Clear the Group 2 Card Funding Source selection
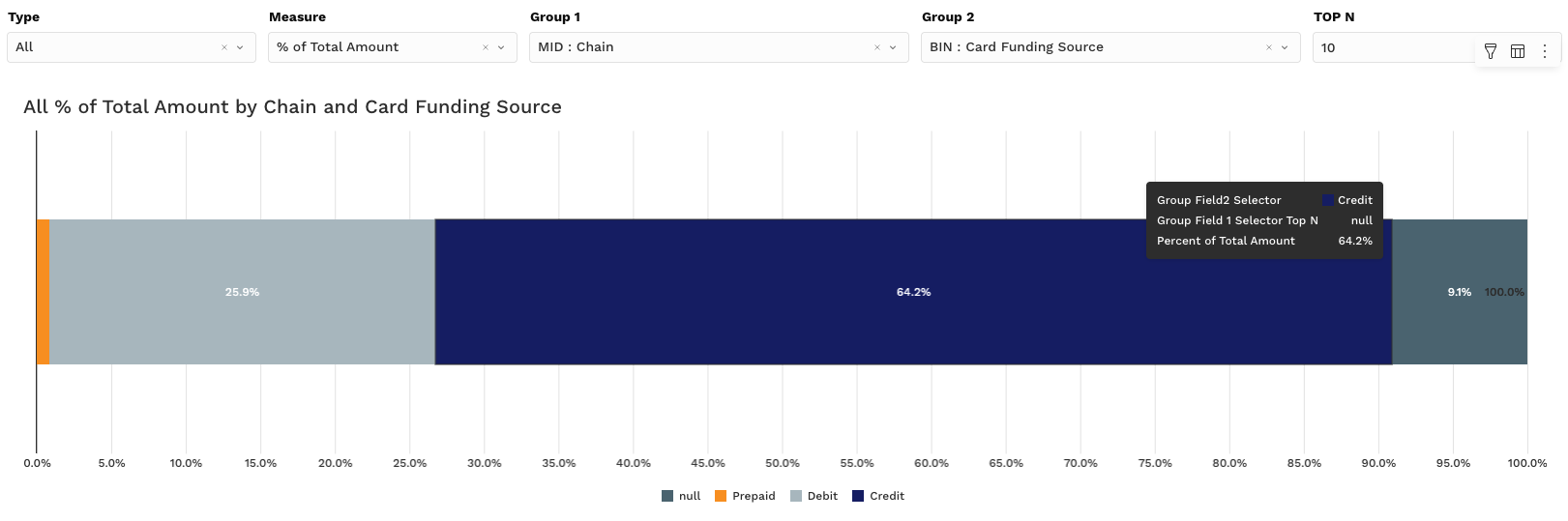Viewport: 1568px width, 521px height. pyautogui.click(x=1269, y=47)
